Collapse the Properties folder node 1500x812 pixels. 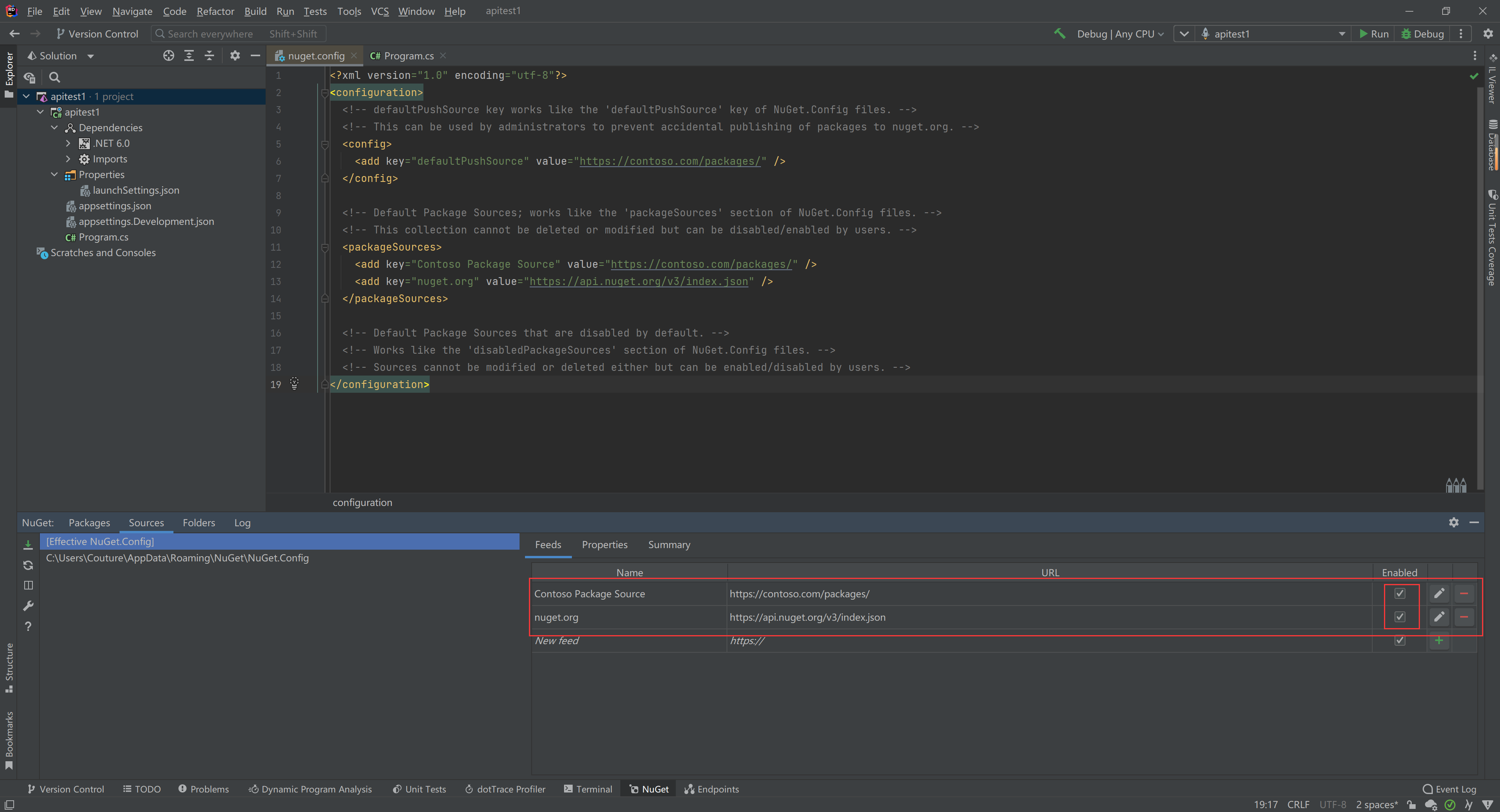[x=54, y=175]
